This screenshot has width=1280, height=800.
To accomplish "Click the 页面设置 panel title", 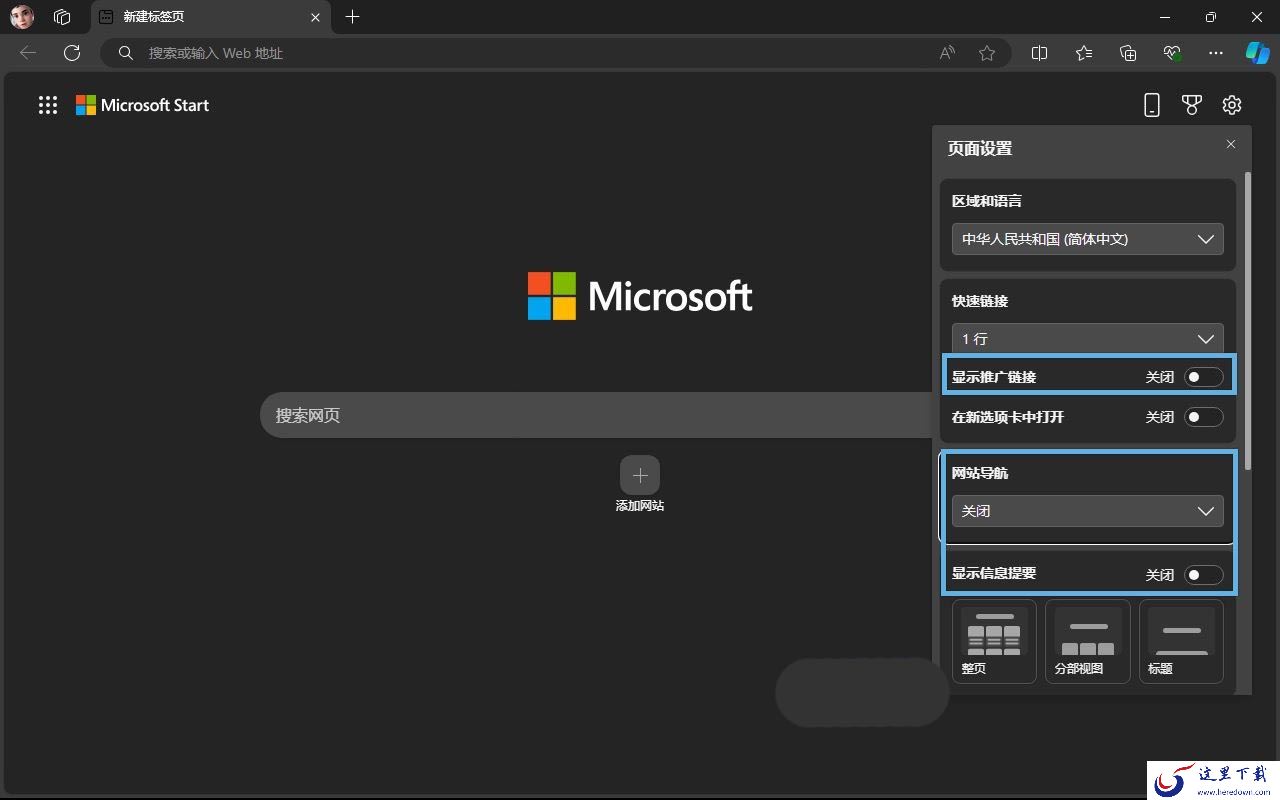I will [x=980, y=149].
